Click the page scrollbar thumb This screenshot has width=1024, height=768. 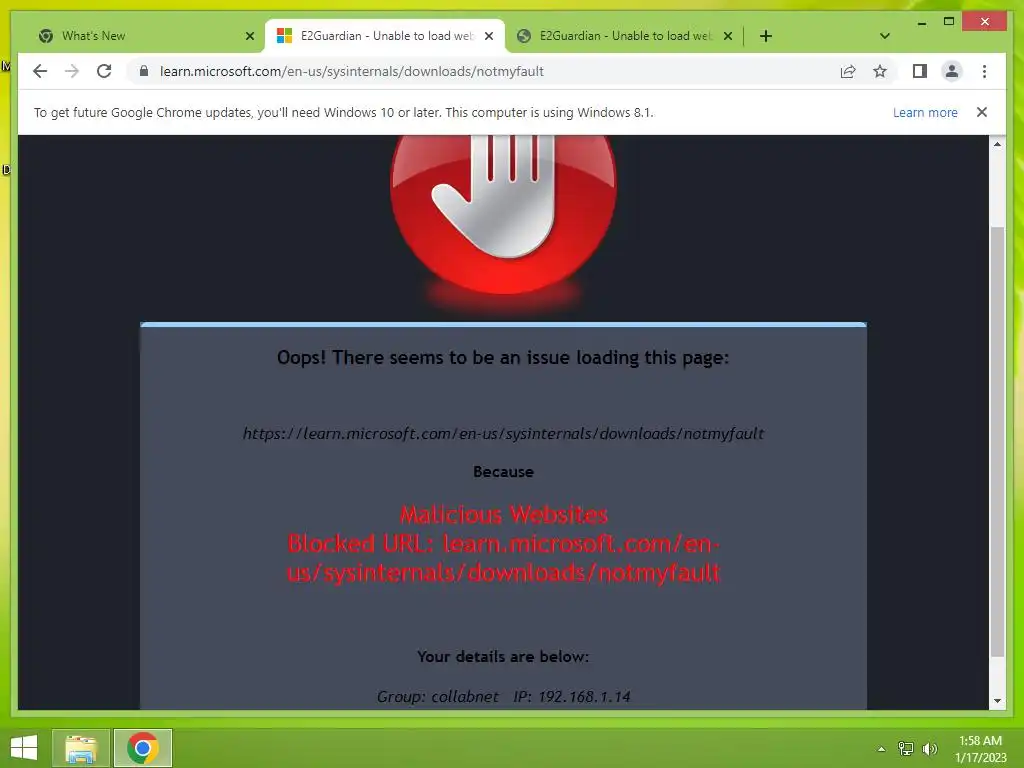click(997, 441)
